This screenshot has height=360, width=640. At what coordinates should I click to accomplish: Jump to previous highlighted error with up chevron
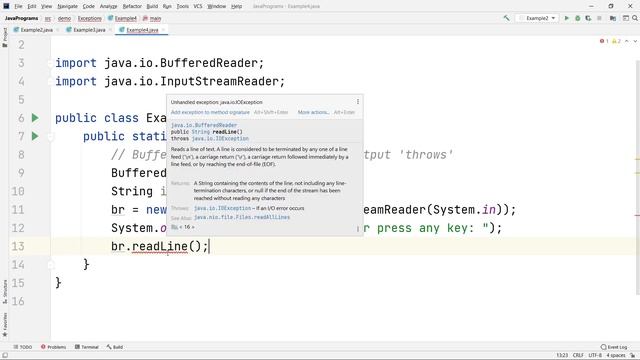click(627, 41)
